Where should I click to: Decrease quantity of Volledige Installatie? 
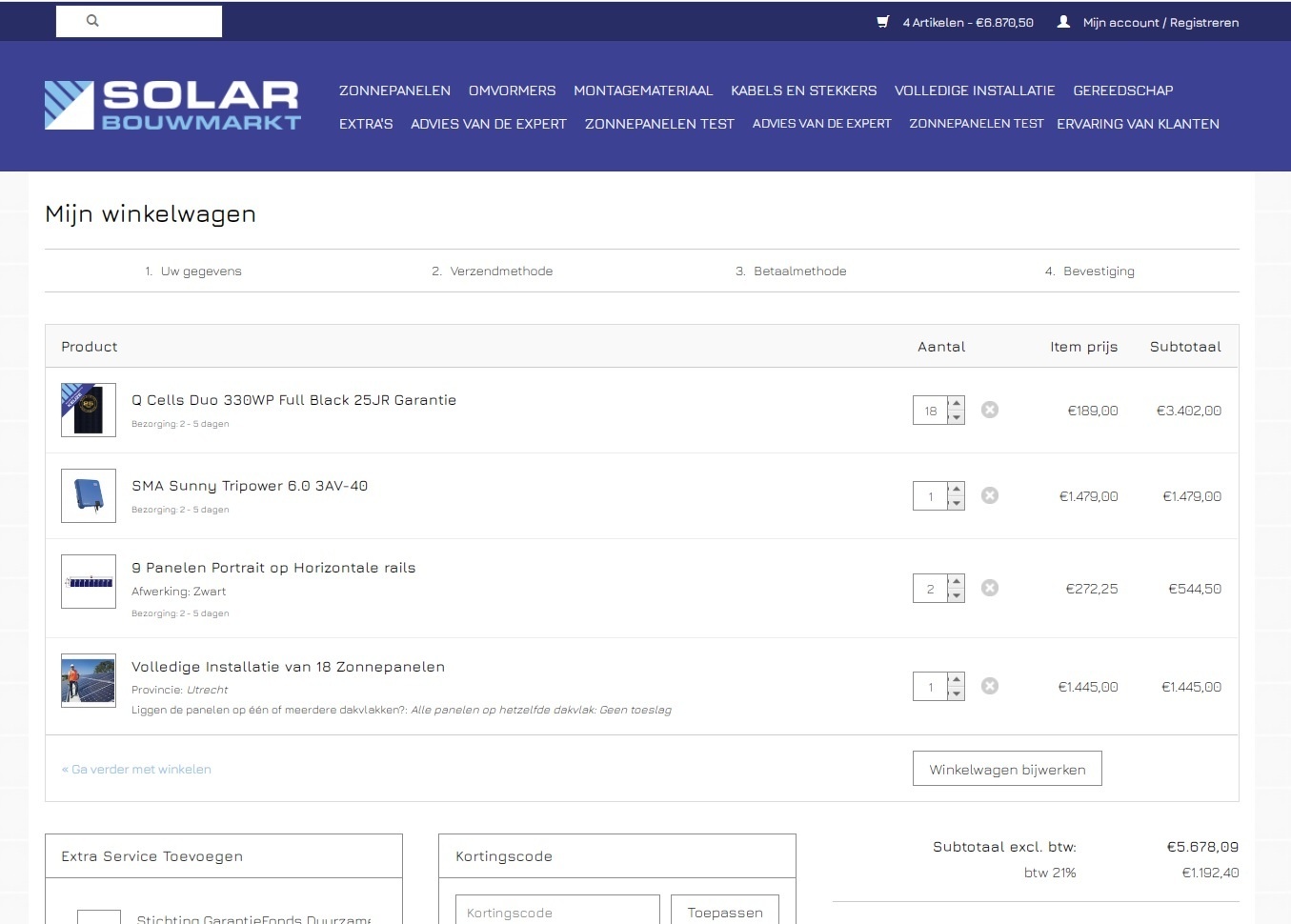pyautogui.click(x=957, y=693)
